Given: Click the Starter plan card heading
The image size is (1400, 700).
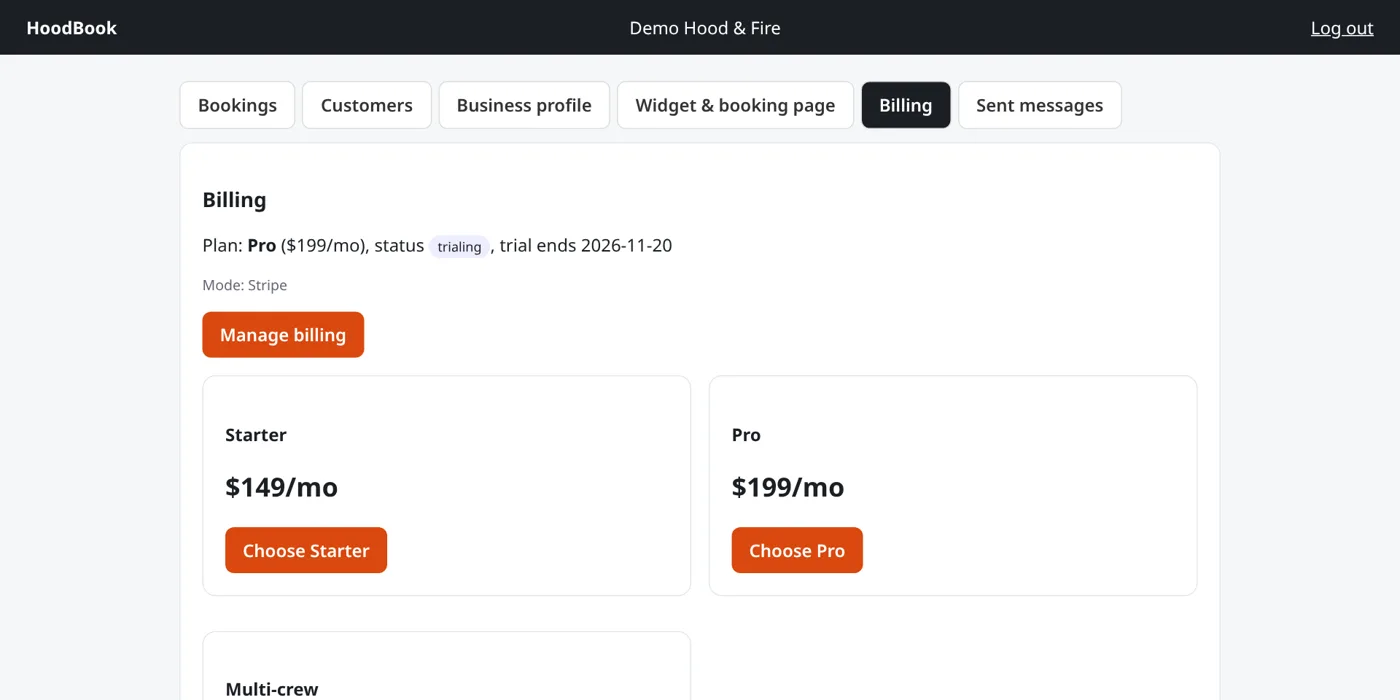Looking at the screenshot, I should click(x=256, y=435).
